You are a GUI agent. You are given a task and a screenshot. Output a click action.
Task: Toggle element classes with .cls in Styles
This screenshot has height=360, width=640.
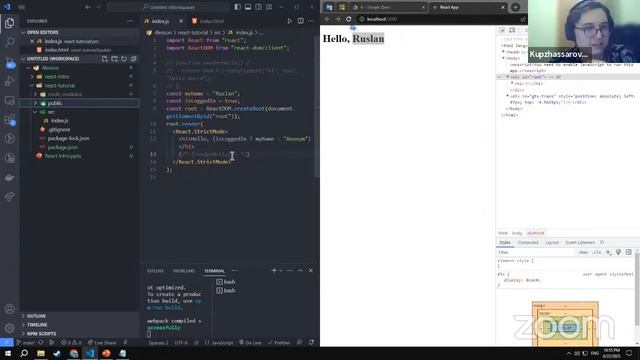[x=597, y=252]
